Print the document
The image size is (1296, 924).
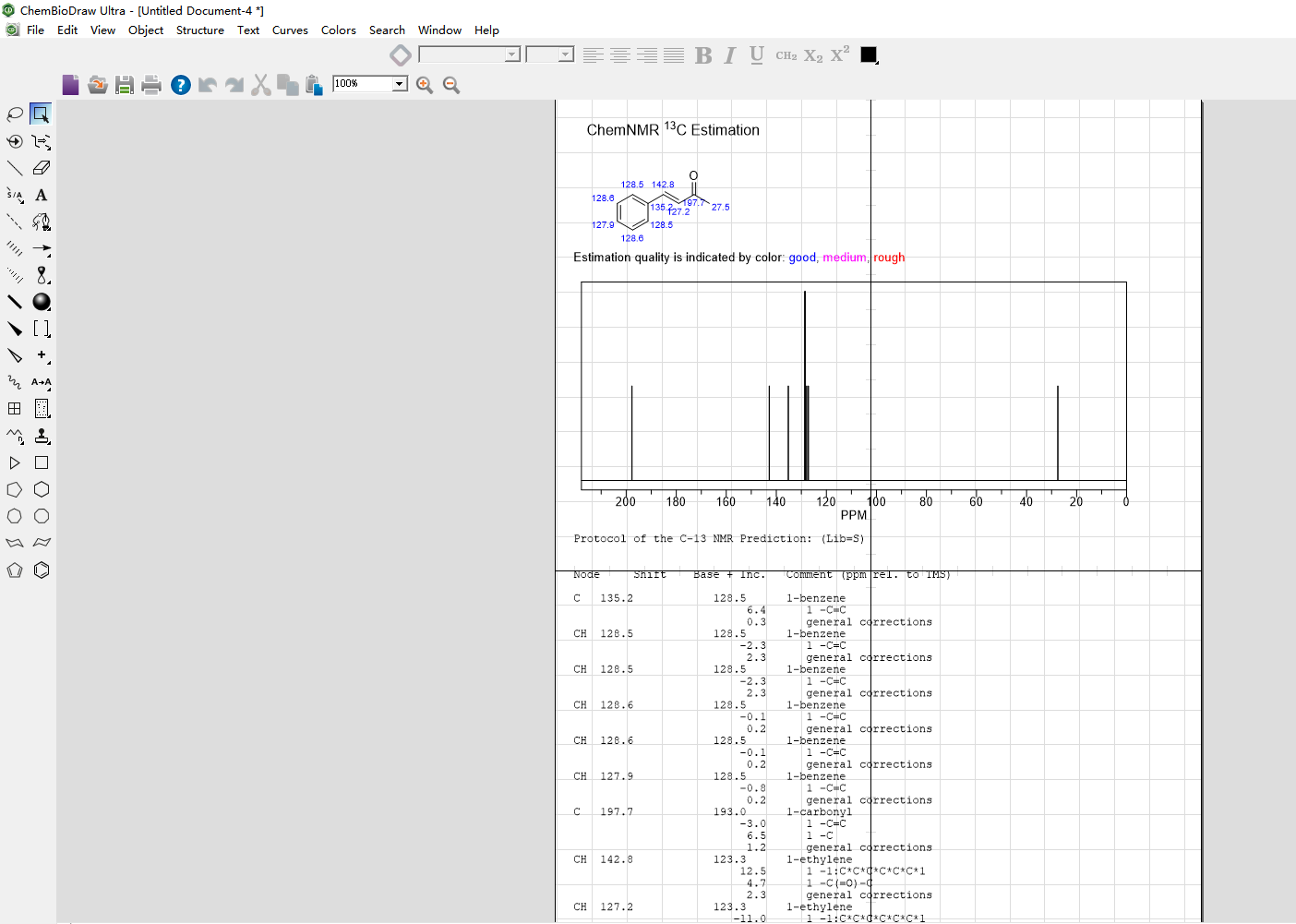pyautogui.click(x=151, y=85)
